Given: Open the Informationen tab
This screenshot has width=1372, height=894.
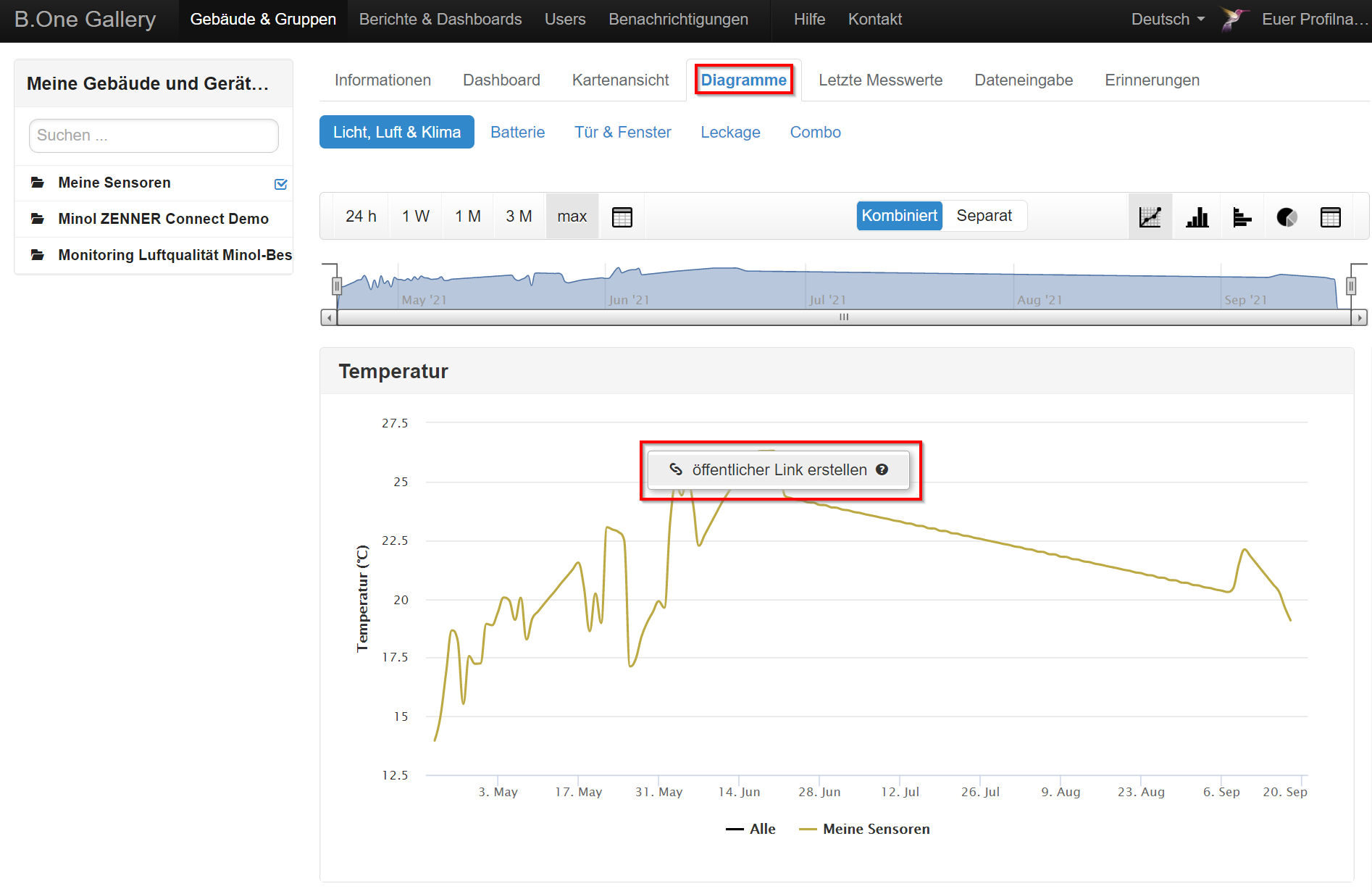Looking at the screenshot, I should coord(382,80).
